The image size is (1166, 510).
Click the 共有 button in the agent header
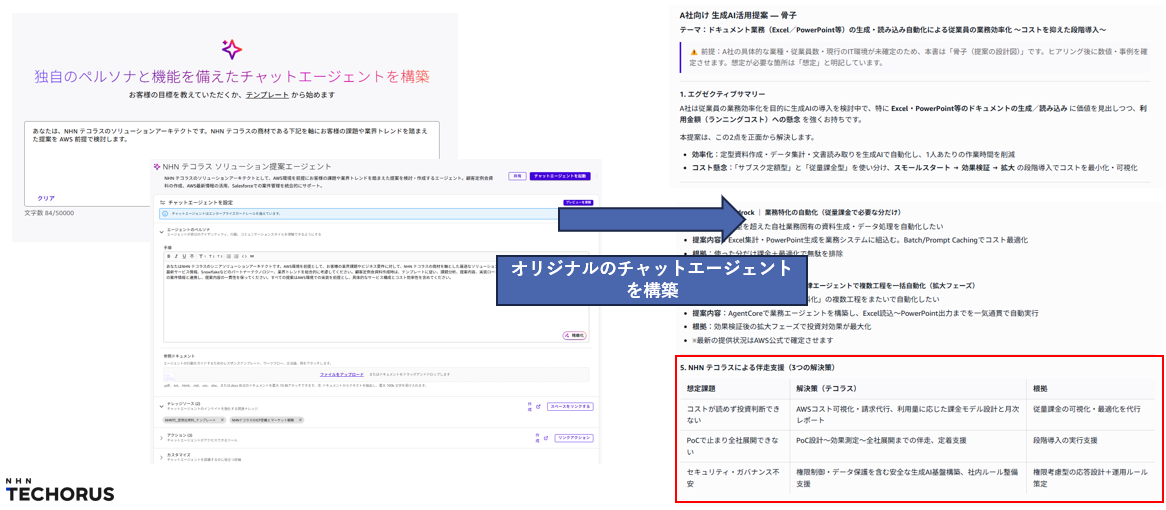516,176
